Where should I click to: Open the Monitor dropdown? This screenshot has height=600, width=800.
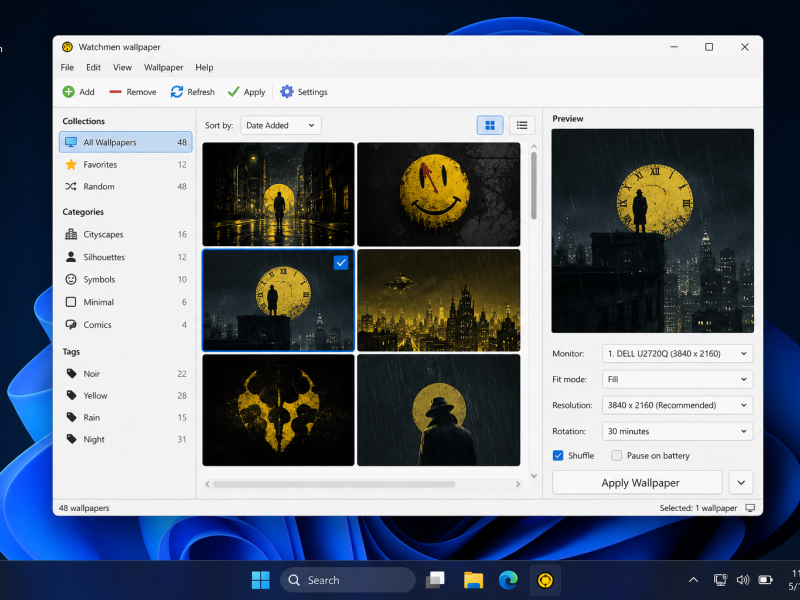coord(678,354)
